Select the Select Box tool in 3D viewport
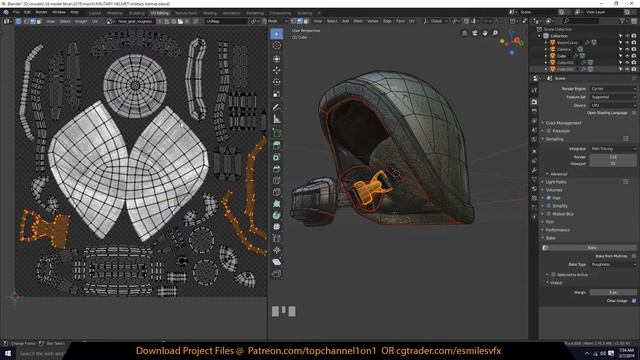The height and width of the screenshot is (360, 640). point(277,34)
